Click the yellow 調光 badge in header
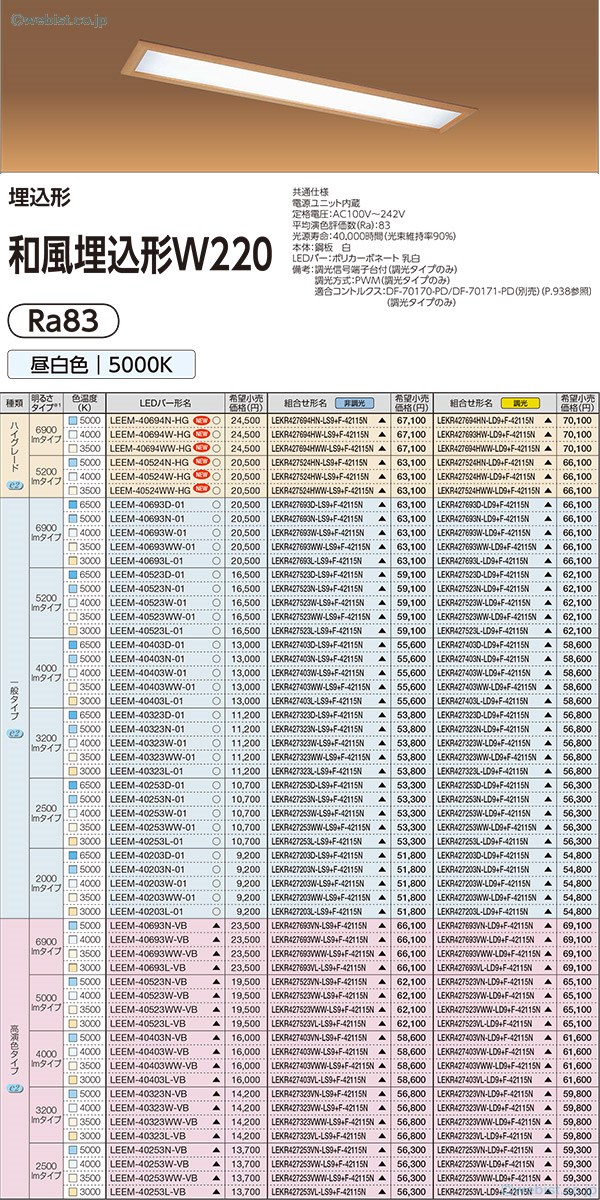Screen dimensions: 600x1200 pos(521,403)
